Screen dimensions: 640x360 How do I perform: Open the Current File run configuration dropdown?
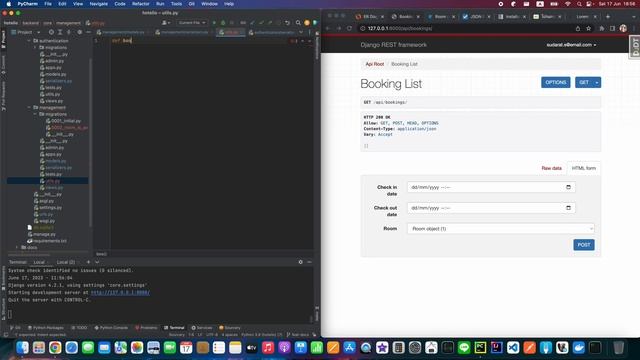[192, 23]
